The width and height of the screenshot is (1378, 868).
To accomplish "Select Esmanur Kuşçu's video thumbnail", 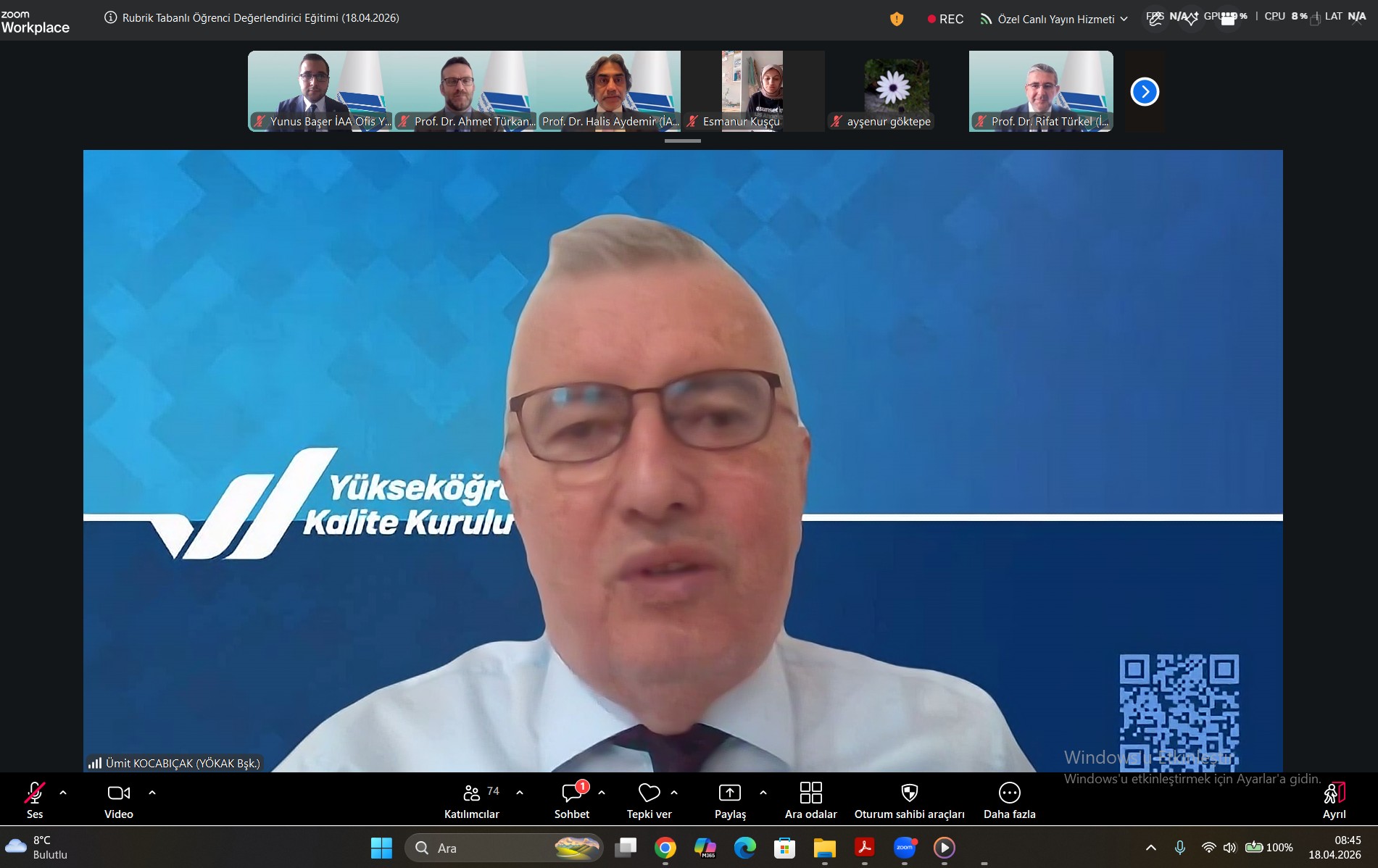I will (x=752, y=91).
